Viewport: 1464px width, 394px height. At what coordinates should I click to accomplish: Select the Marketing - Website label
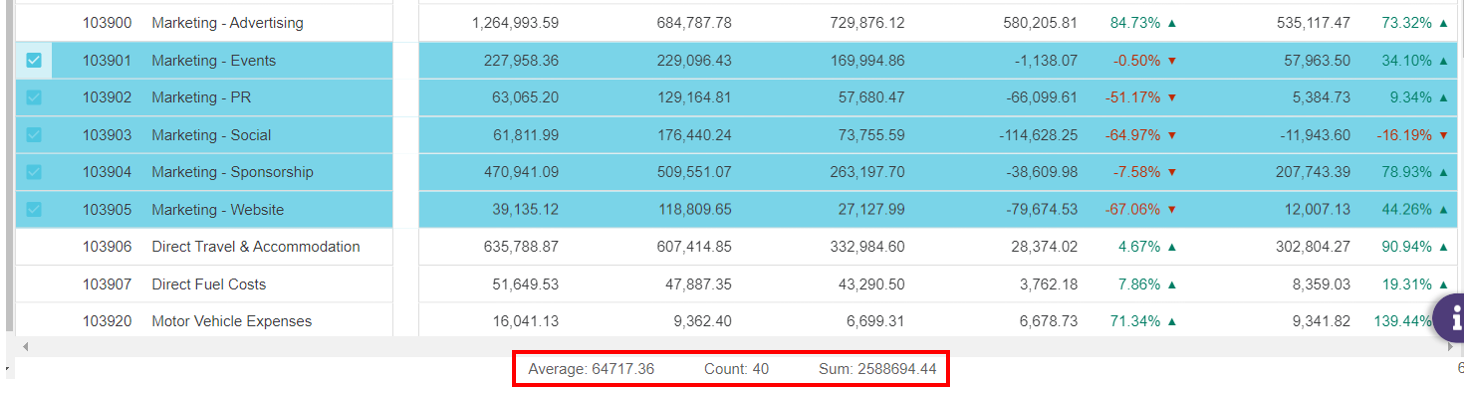[x=218, y=210]
